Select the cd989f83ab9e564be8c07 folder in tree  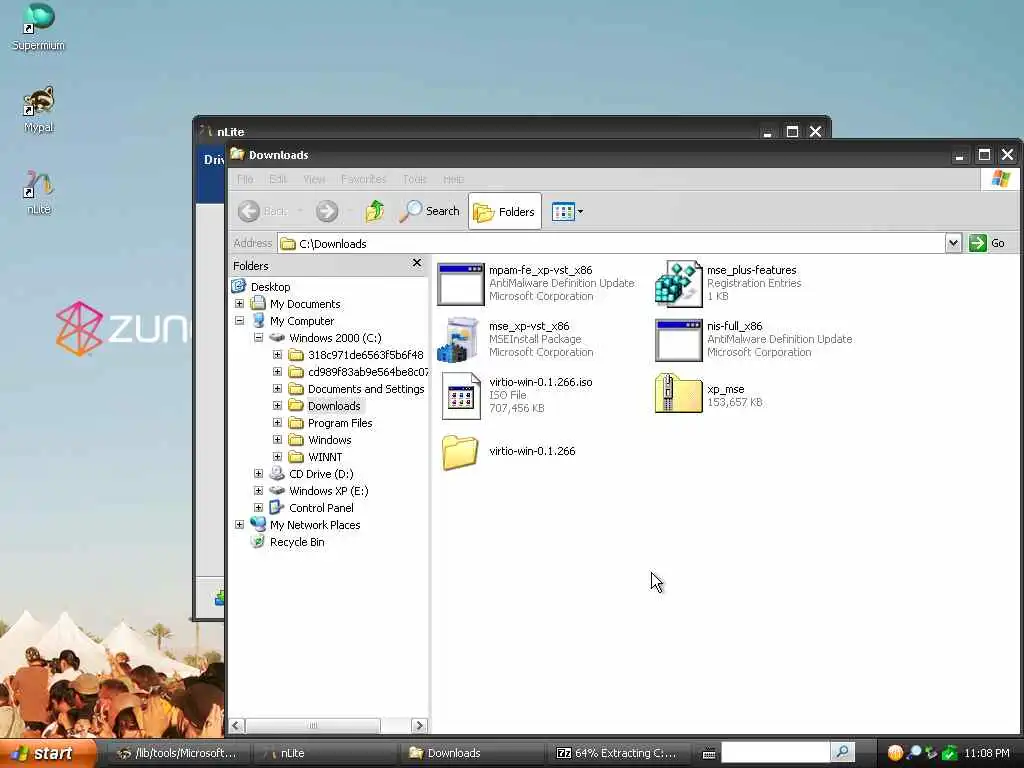point(368,372)
